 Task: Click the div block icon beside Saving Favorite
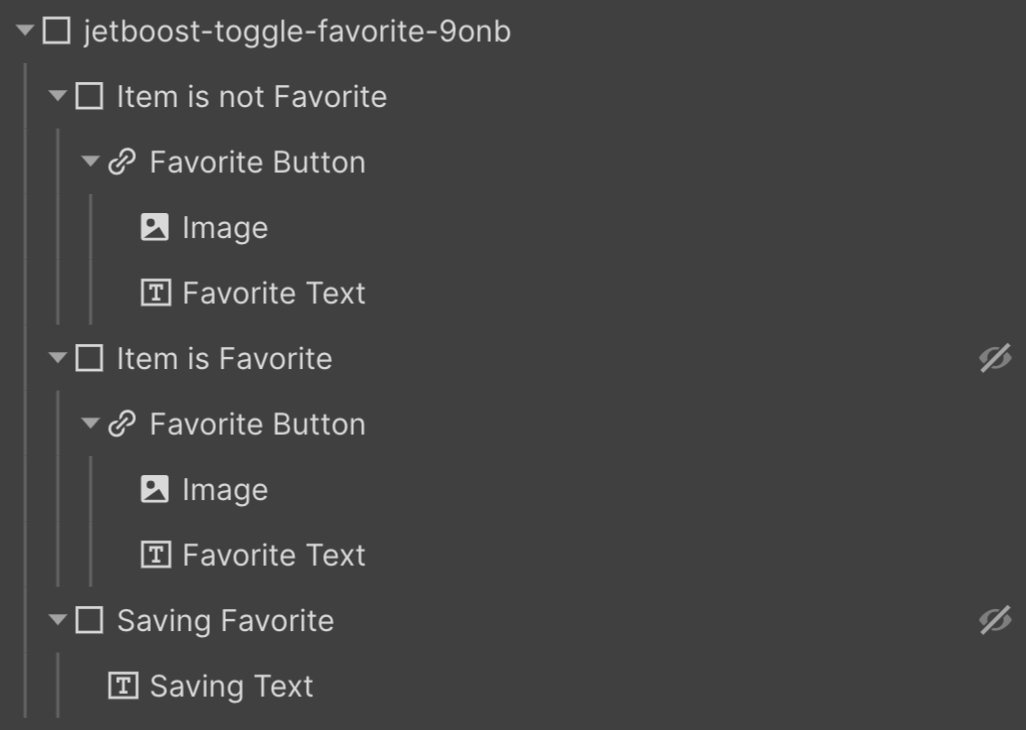click(90, 620)
